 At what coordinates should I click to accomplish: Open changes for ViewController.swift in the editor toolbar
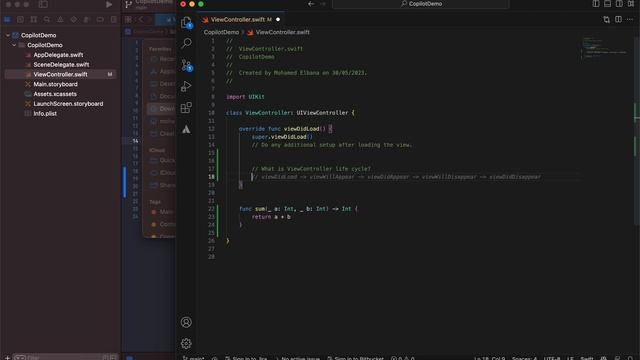coord(607,19)
